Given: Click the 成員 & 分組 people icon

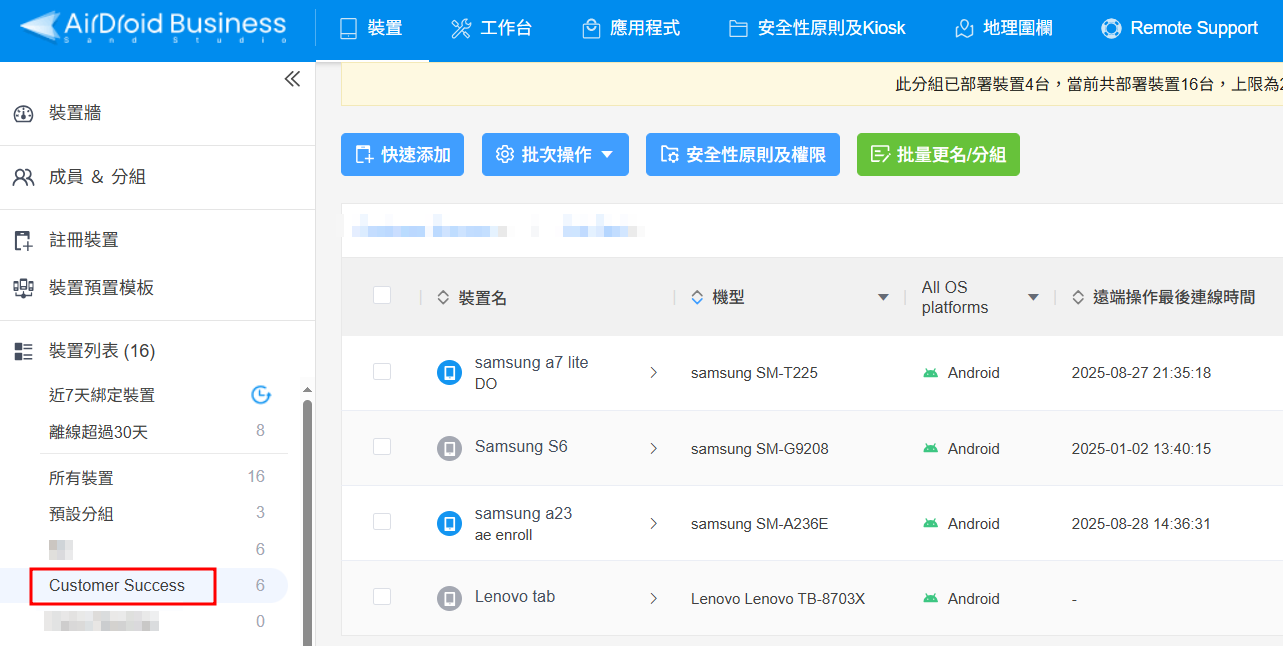Looking at the screenshot, I should (x=23, y=177).
